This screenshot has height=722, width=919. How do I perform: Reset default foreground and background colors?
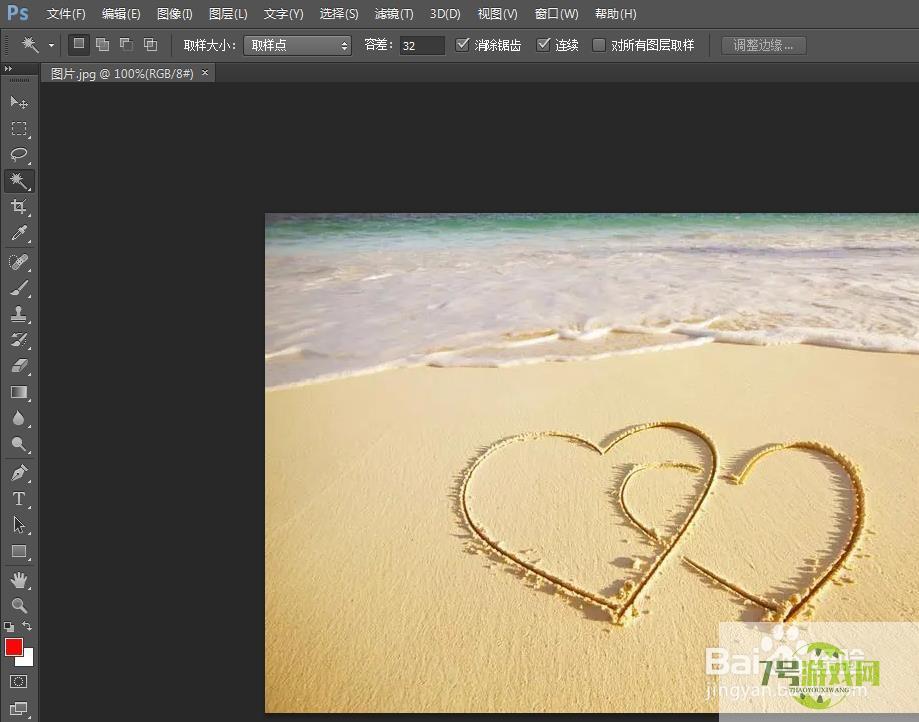pyautogui.click(x=9, y=626)
